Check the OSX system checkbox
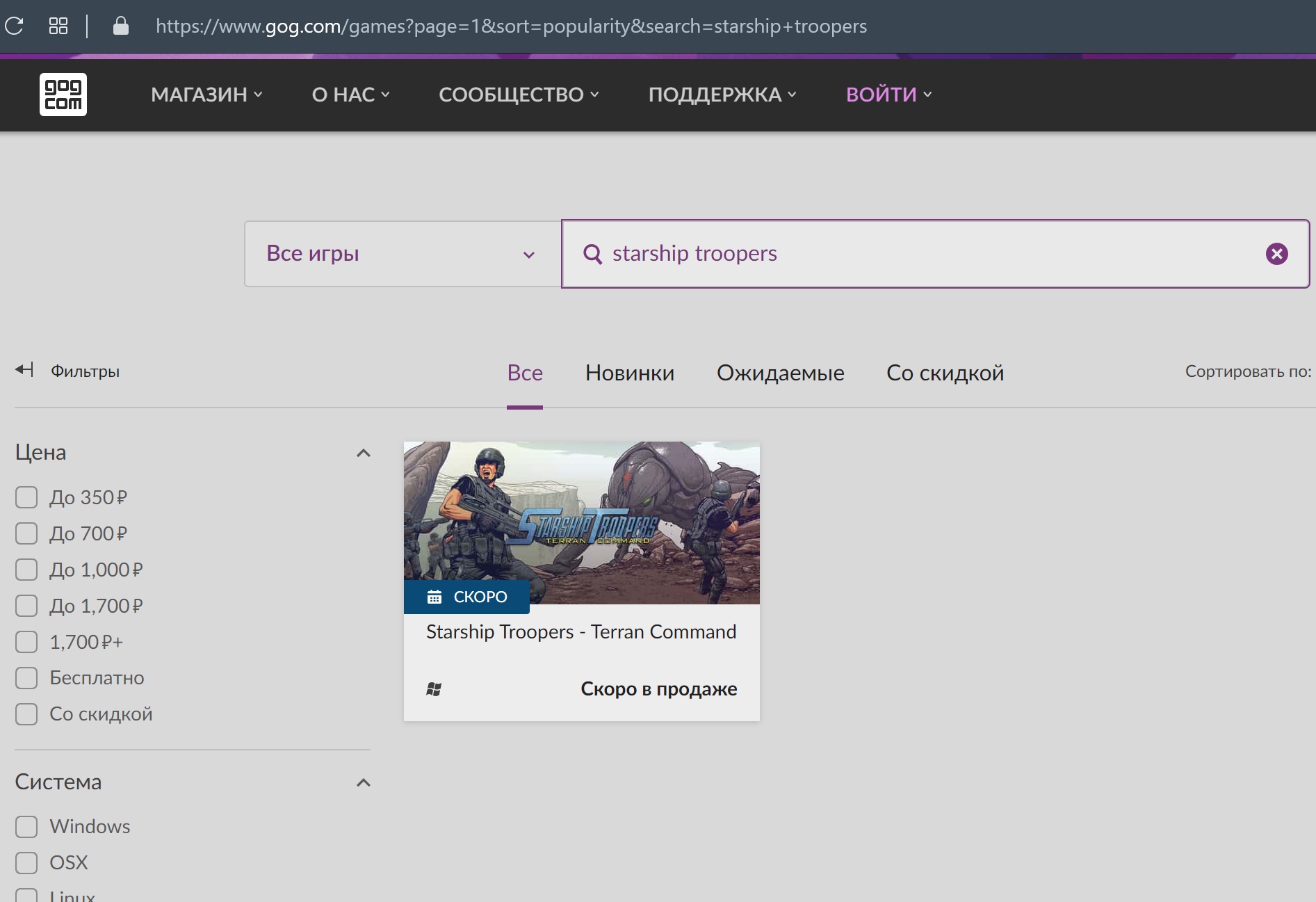This screenshot has width=1316, height=902. [x=26, y=862]
